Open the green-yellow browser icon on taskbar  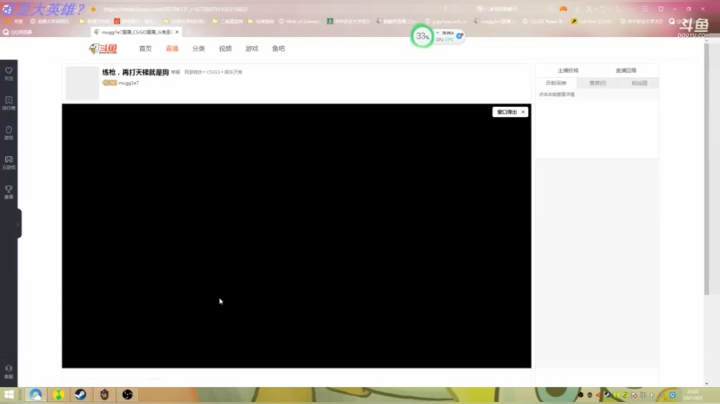coord(58,394)
